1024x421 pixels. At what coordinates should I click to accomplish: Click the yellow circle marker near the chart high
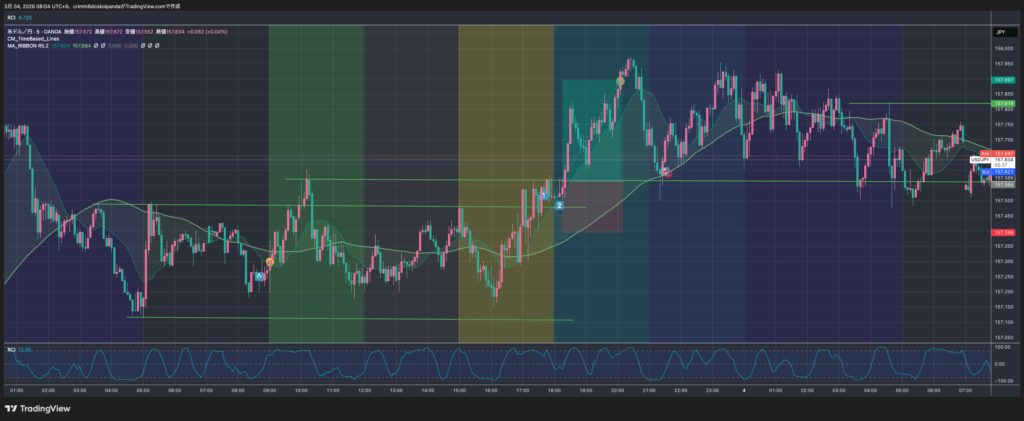pyautogui.click(x=621, y=80)
